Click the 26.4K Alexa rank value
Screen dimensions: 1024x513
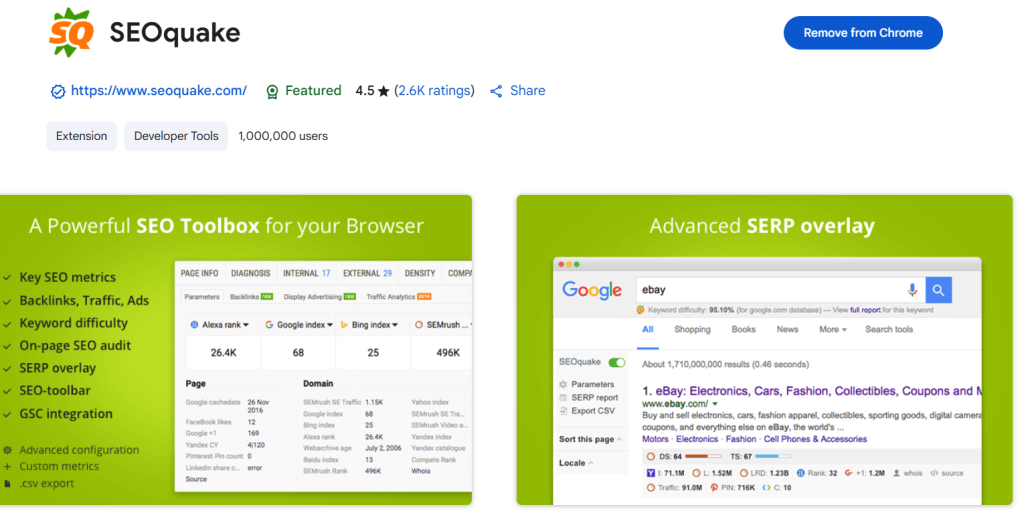[x=223, y=352]
